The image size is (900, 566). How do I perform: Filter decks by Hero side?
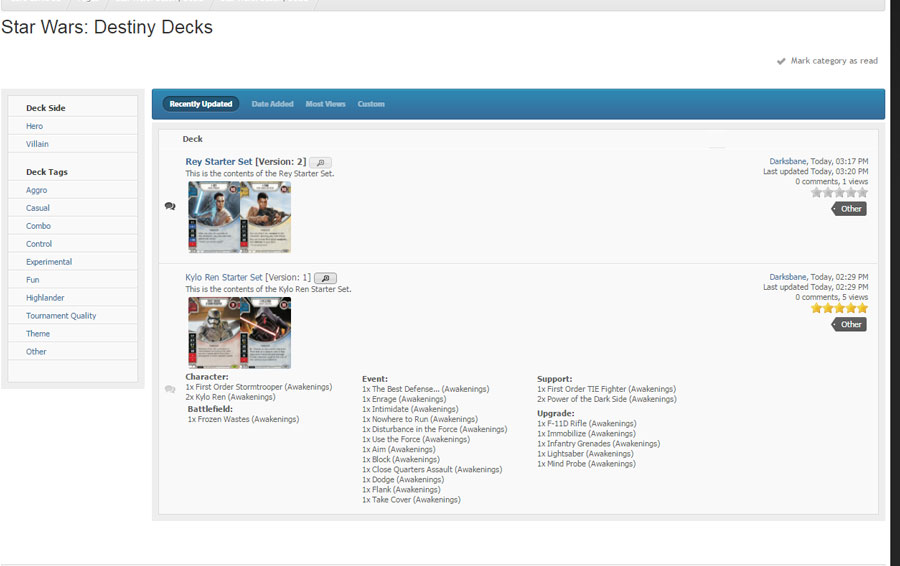(34, 126)
